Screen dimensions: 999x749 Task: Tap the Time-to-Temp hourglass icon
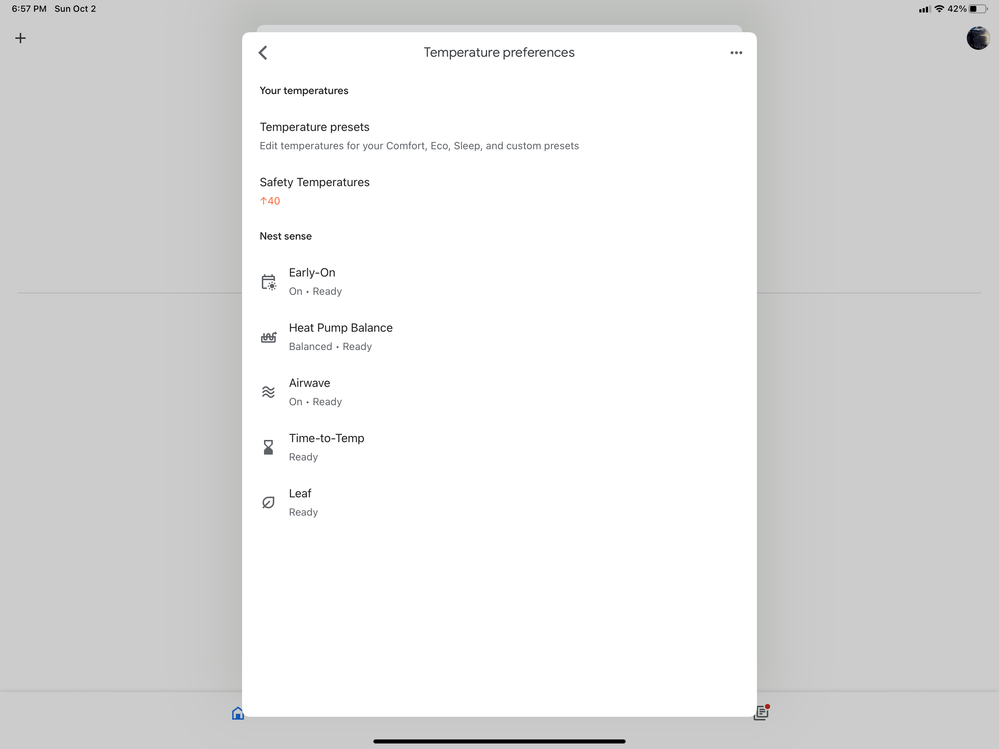pyautogui.click(x=269, y=448)
